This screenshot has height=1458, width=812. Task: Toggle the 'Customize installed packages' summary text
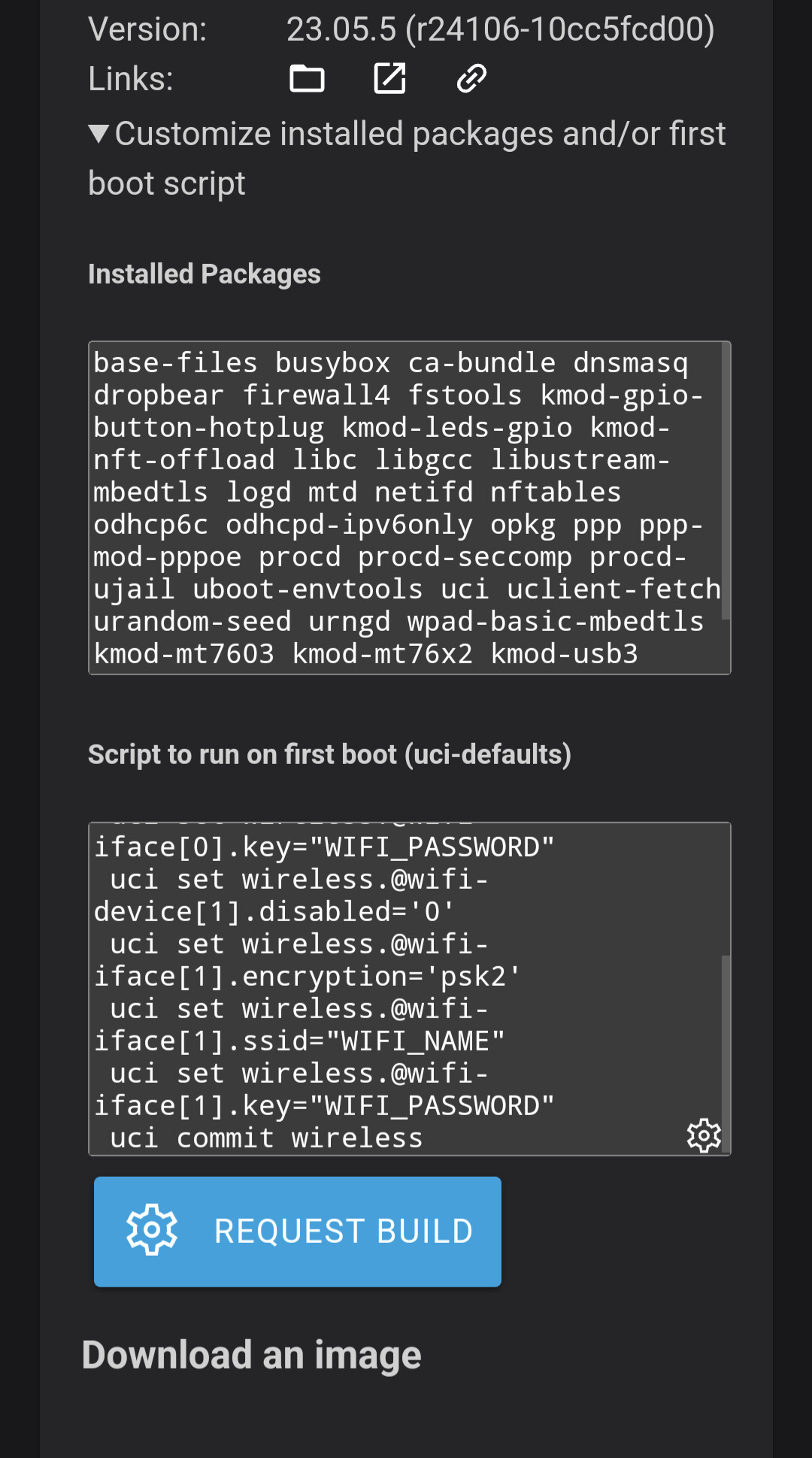[407, 159]
